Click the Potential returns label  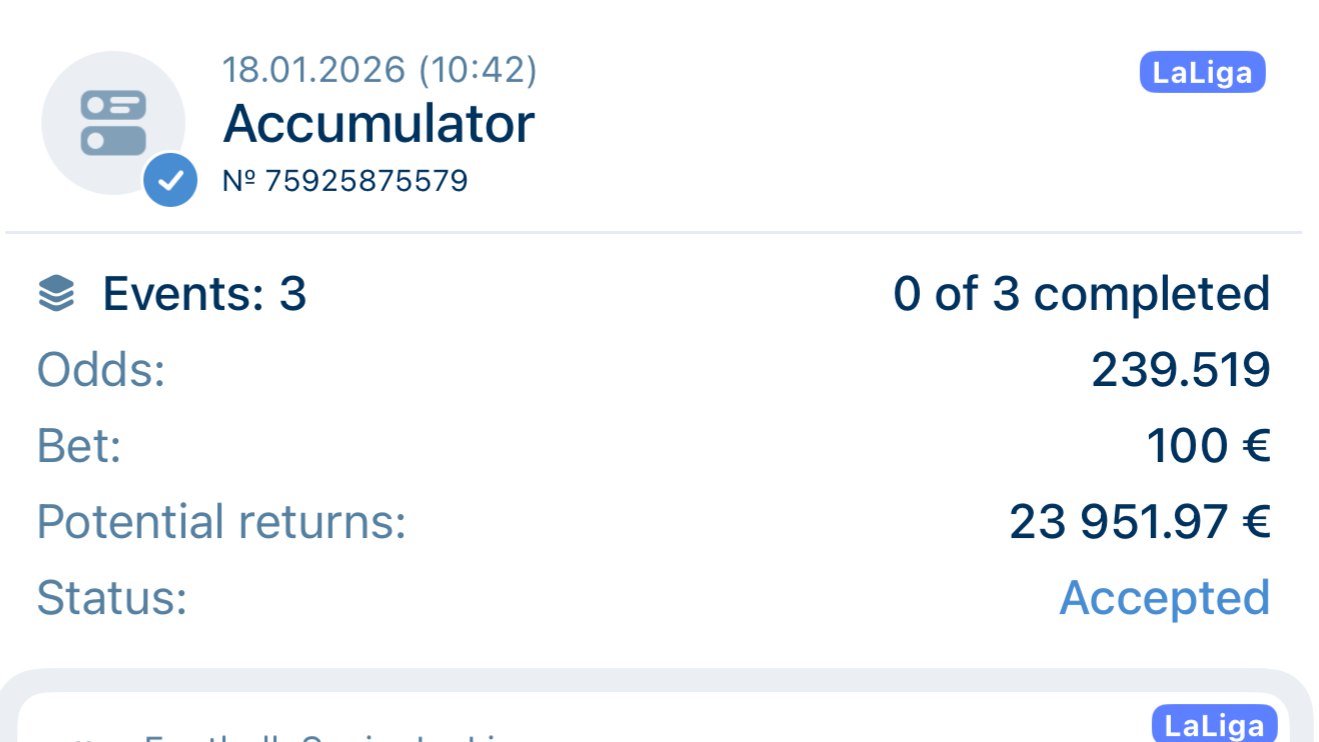click(x=222, y=522)
